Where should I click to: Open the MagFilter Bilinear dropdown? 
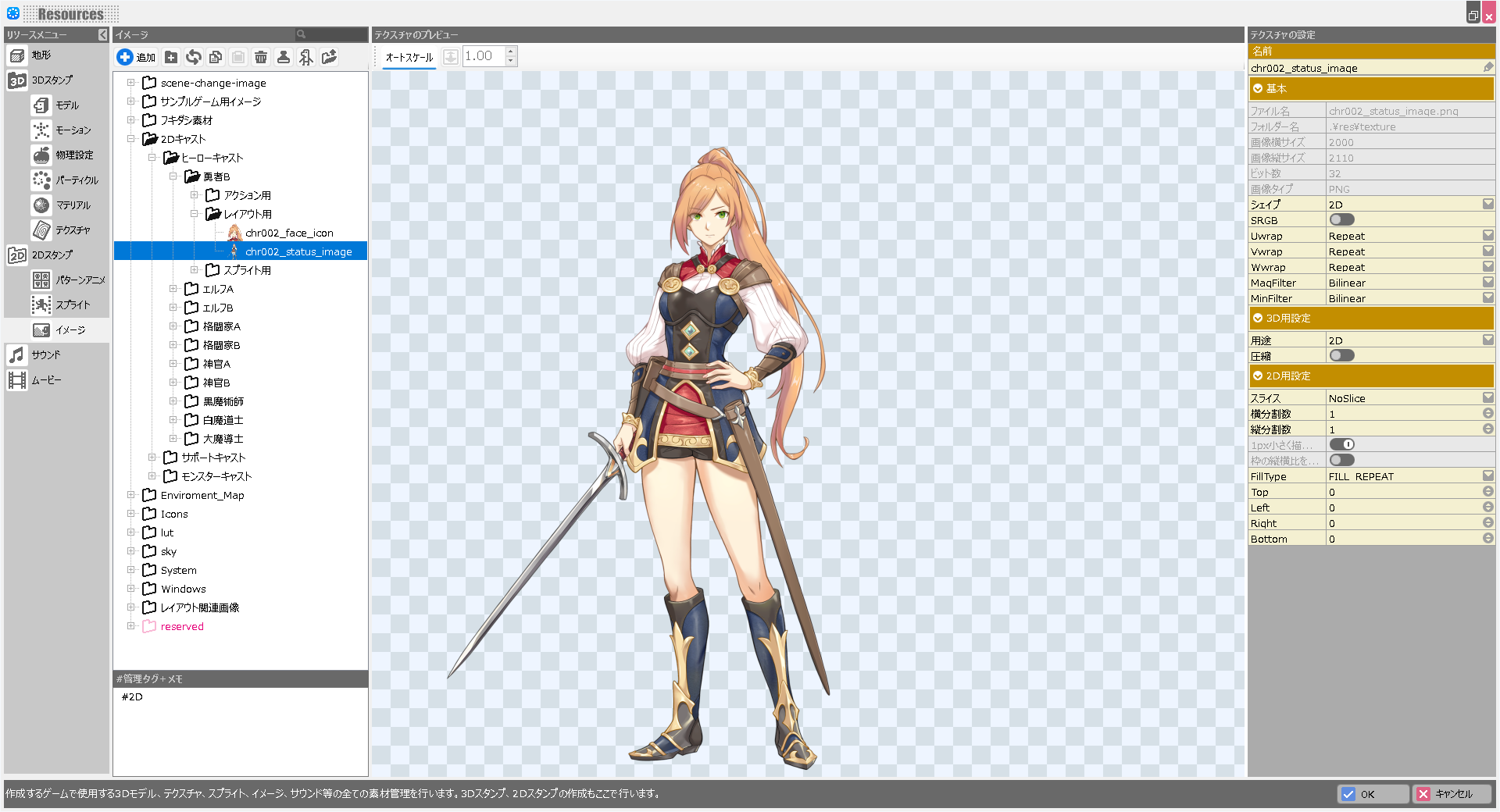(x=1487, y=283)
